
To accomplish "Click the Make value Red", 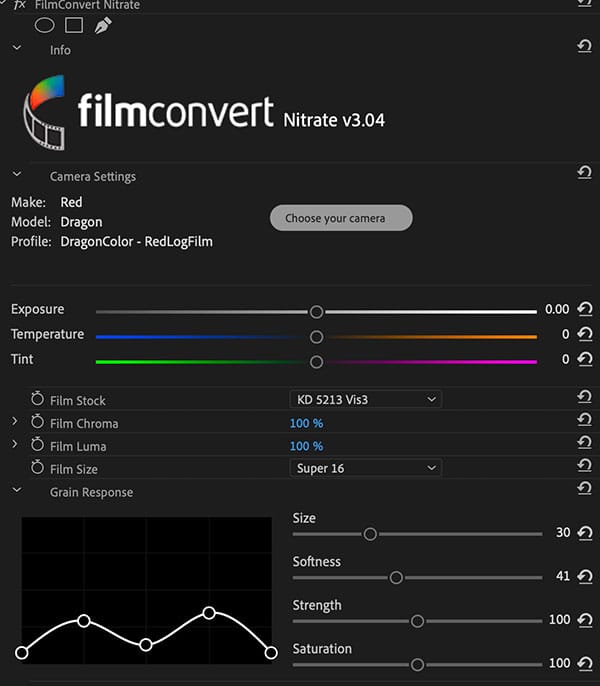I will (71, 202).
